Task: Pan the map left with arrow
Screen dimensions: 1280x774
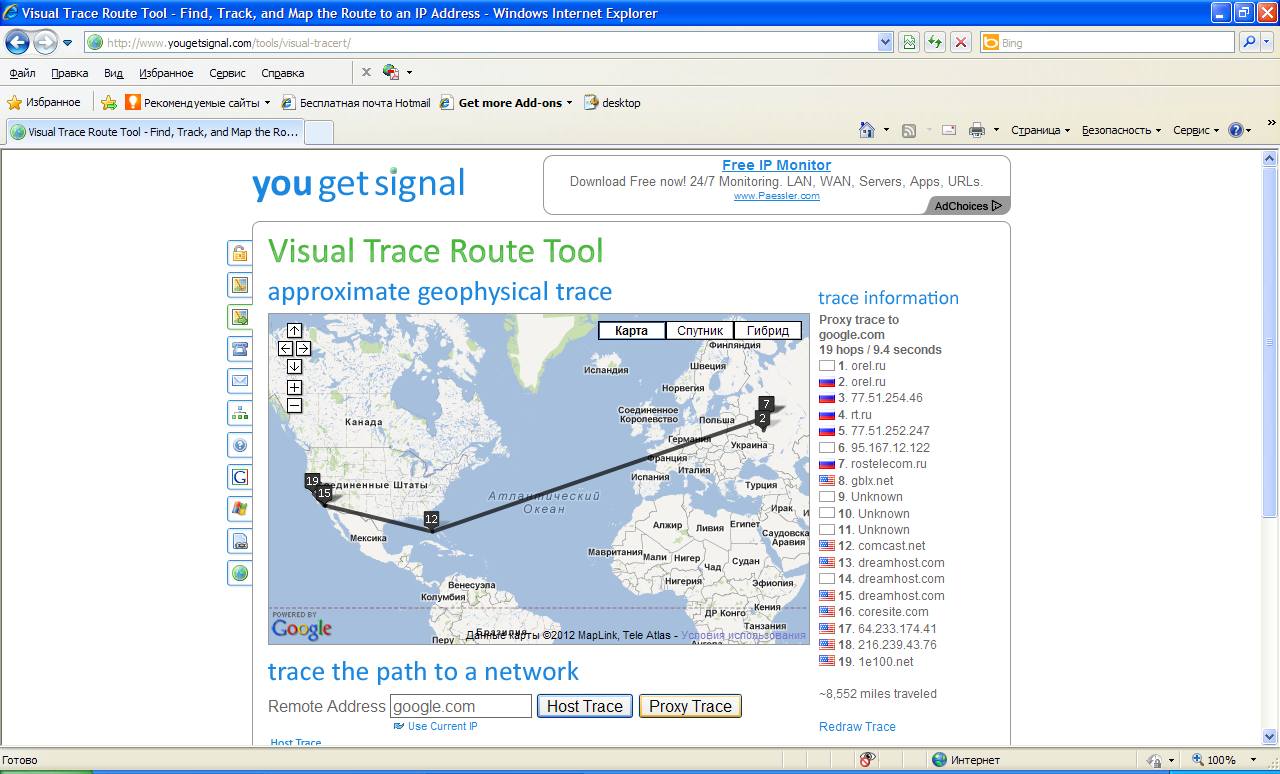Action: point(285,349)
